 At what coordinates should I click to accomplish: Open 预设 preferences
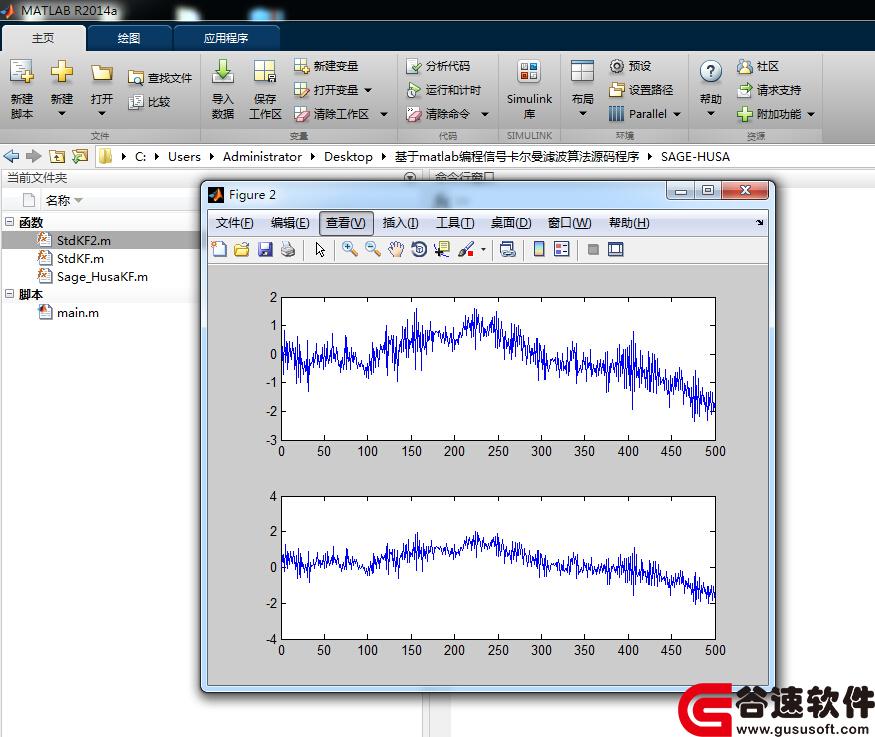pos(630,66)
